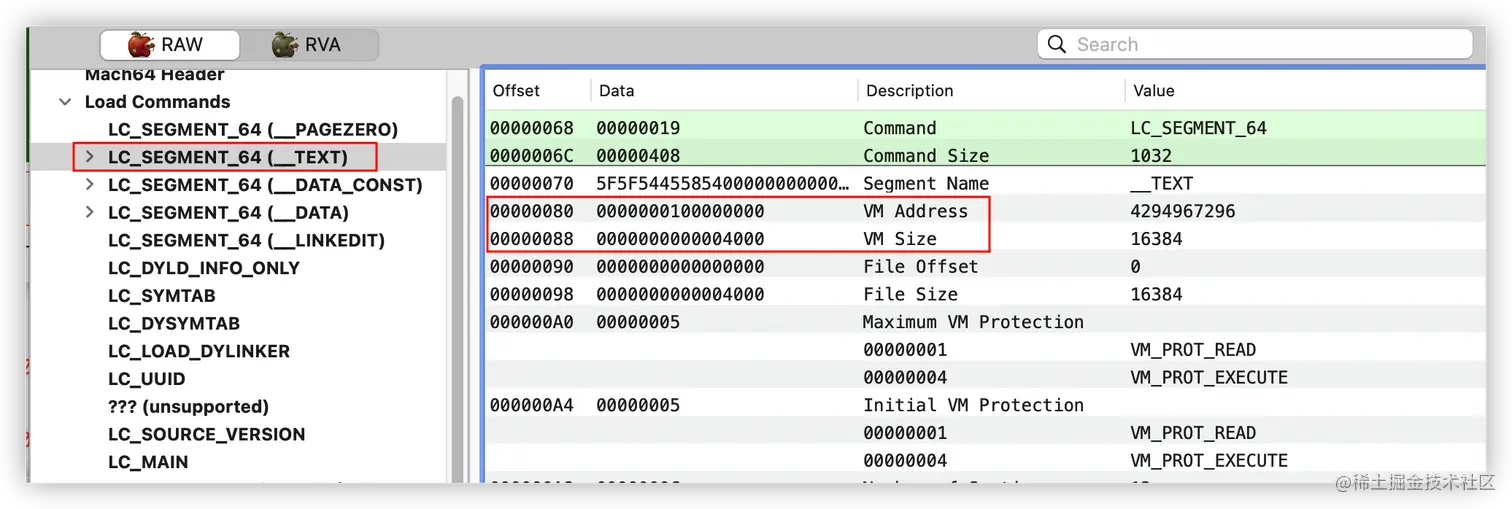Click the File Size description cell
Screen dimensions: 1512x509
[910, 294]
